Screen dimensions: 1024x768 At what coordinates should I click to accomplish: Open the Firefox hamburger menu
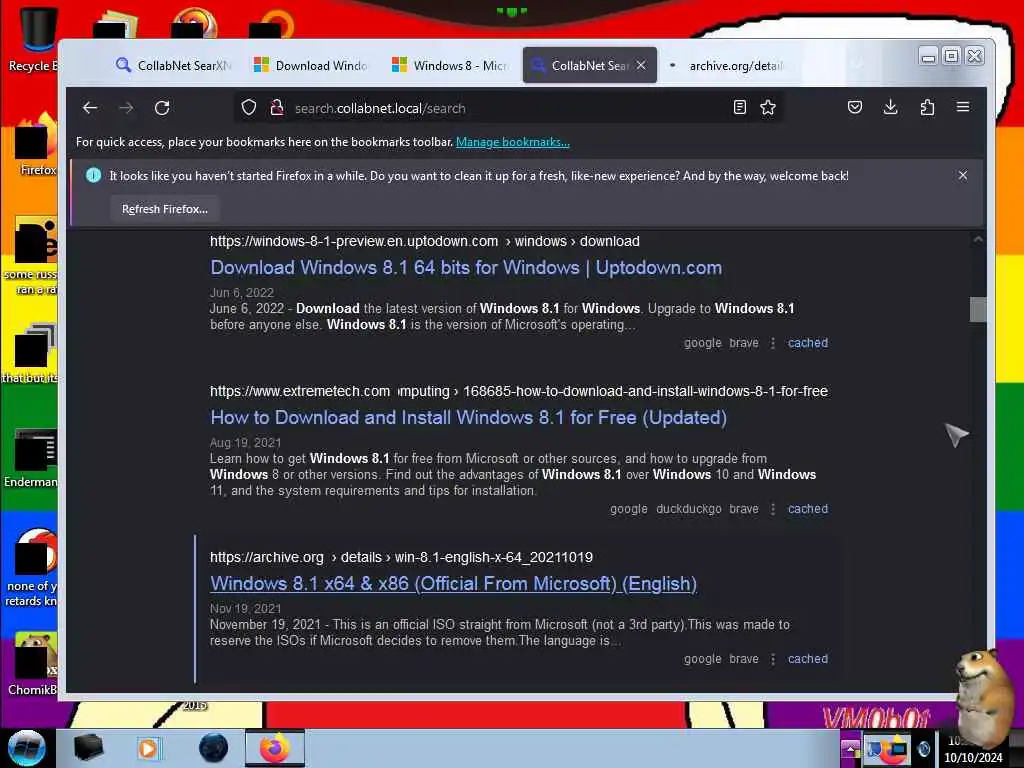[x=963, y=107]
